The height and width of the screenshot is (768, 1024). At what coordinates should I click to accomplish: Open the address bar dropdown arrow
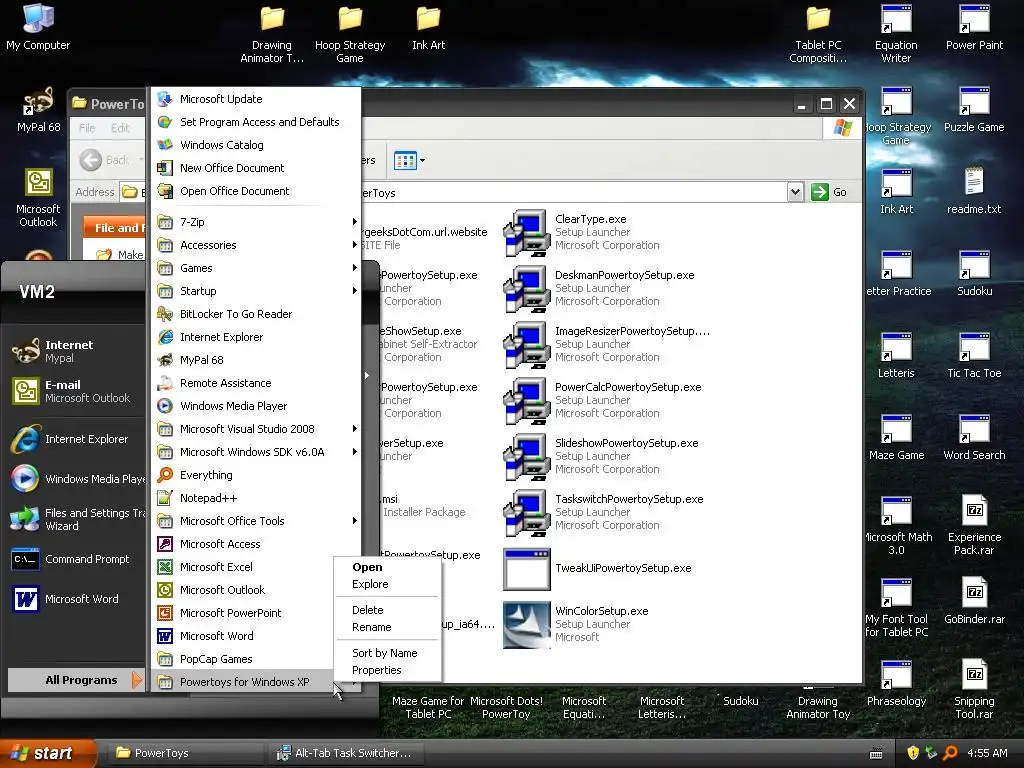795,192
